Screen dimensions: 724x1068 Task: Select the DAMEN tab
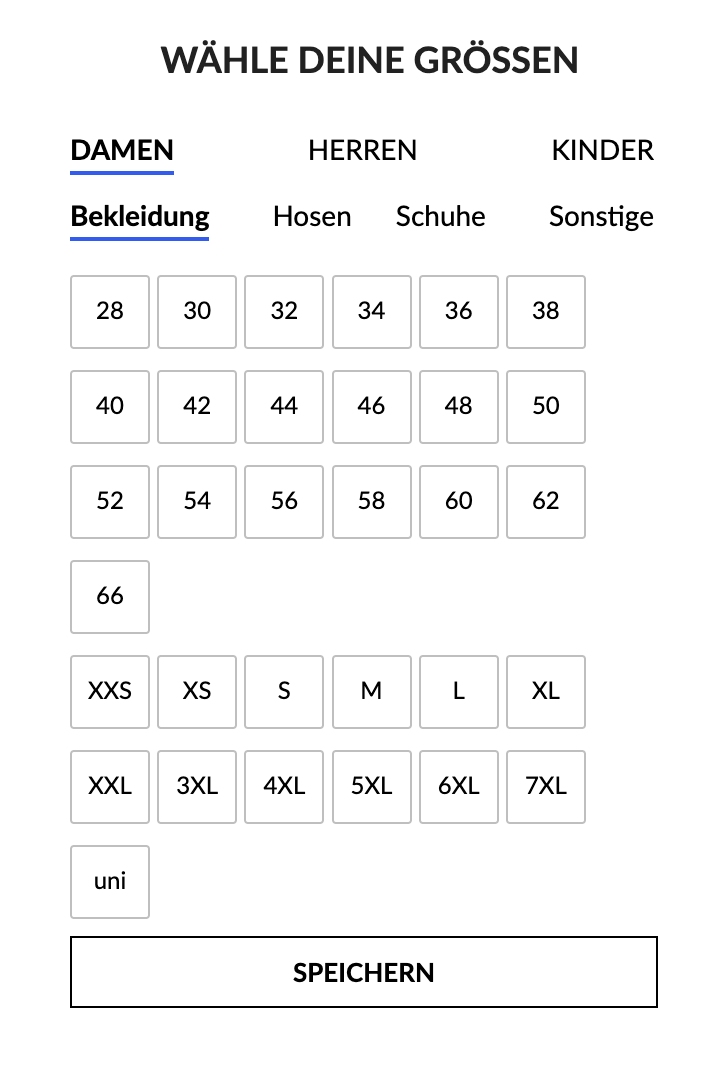point(122,151)
